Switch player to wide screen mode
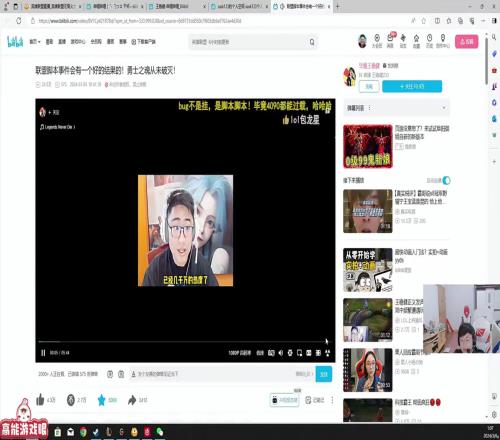The height and width of the screenshot is (440, 500). tap(309, 353)
